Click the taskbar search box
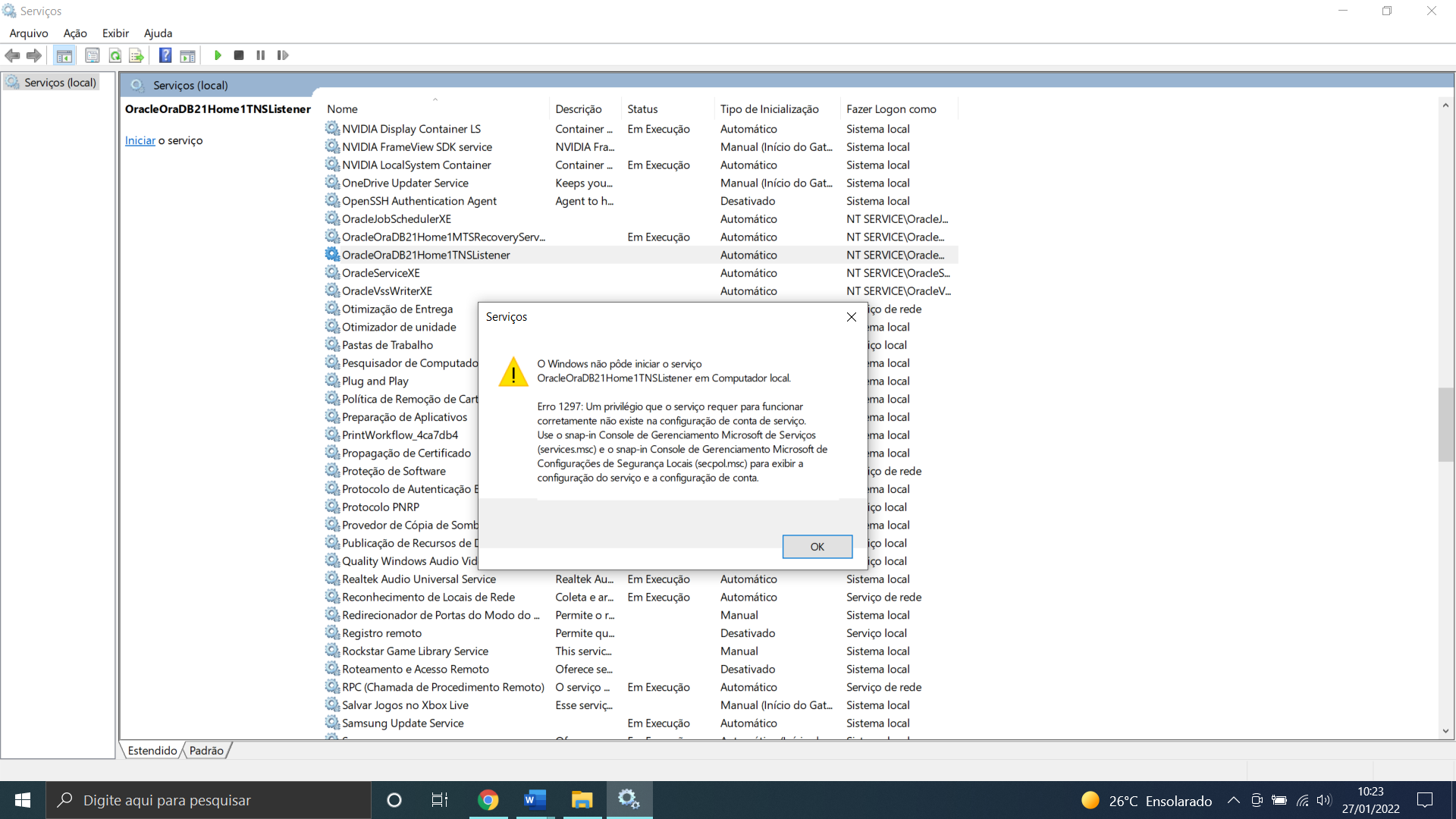The width and height of the screenshot is (1456, 819). point(209,800)
